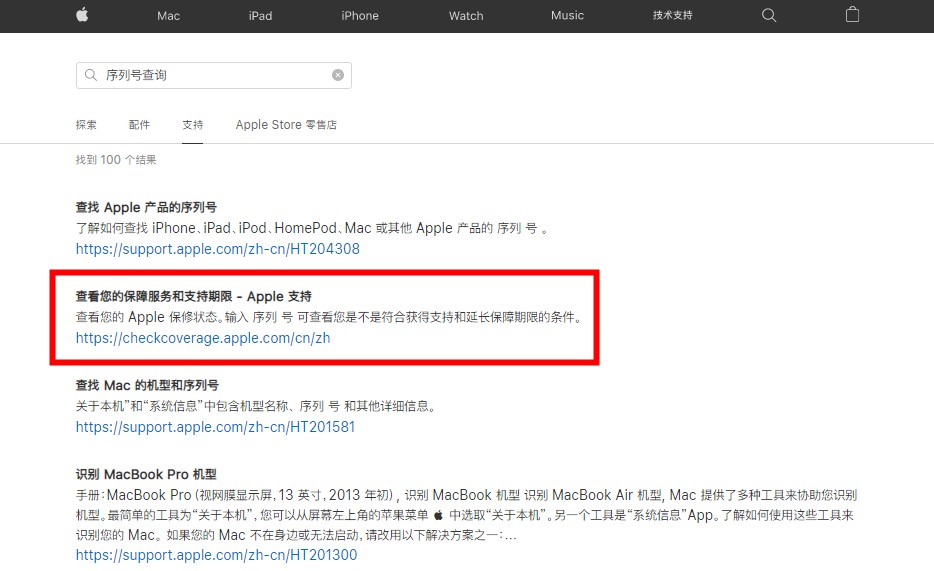Click the magnifier icon inside the search field
Viewport: 934px width, 571px height.
pos(91,75)
